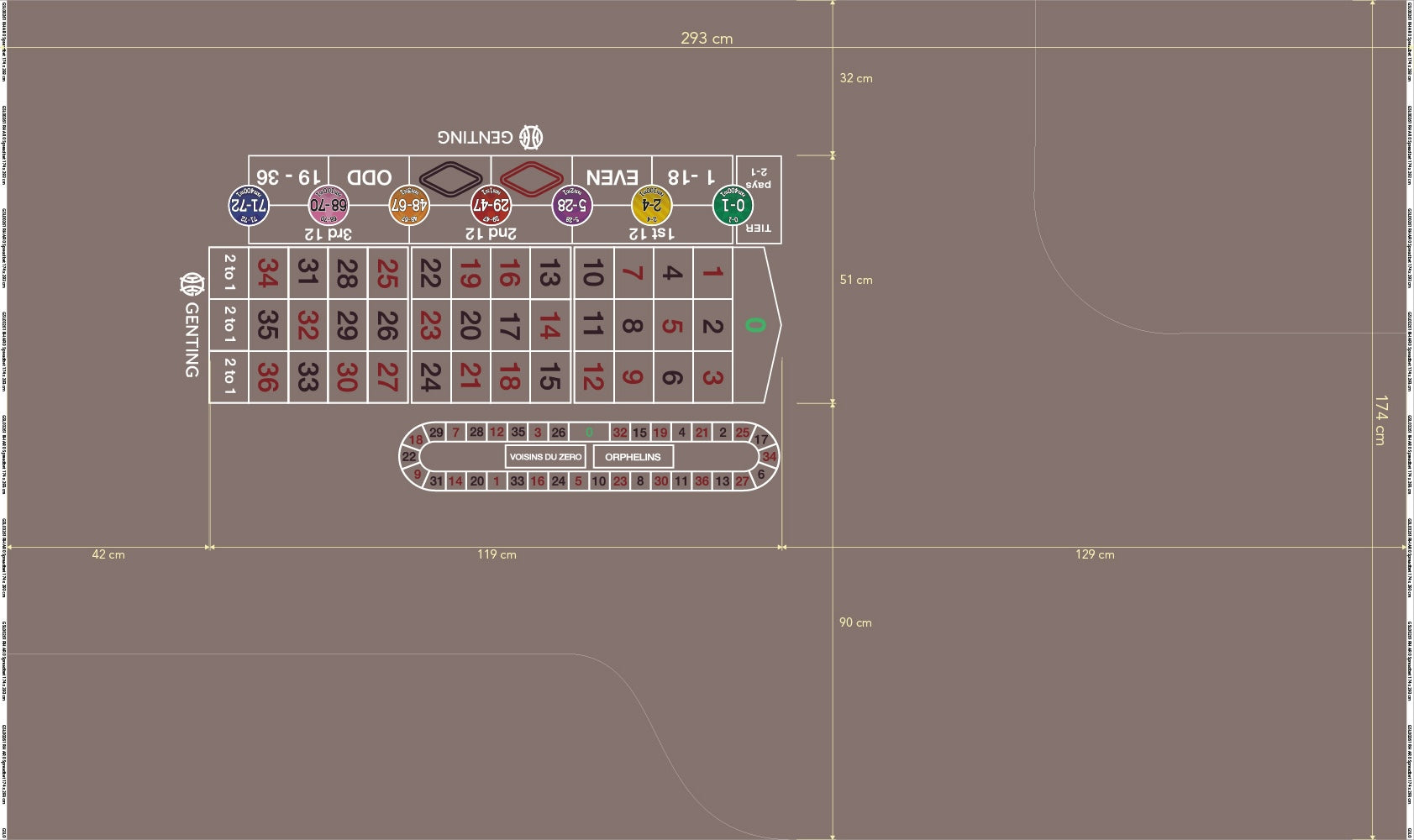1414x840 pixels.
Task: Click the 2 to 1 box beside 34
Action: click(229, 273)
